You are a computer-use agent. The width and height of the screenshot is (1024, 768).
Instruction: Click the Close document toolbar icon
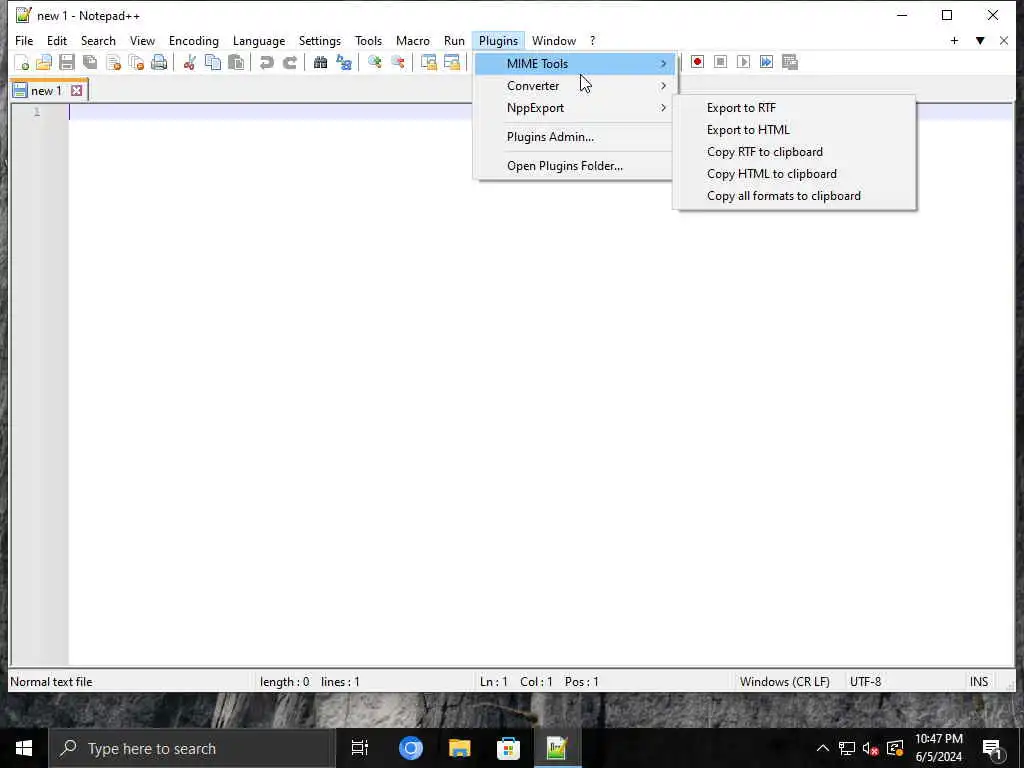tap(113, 63)
